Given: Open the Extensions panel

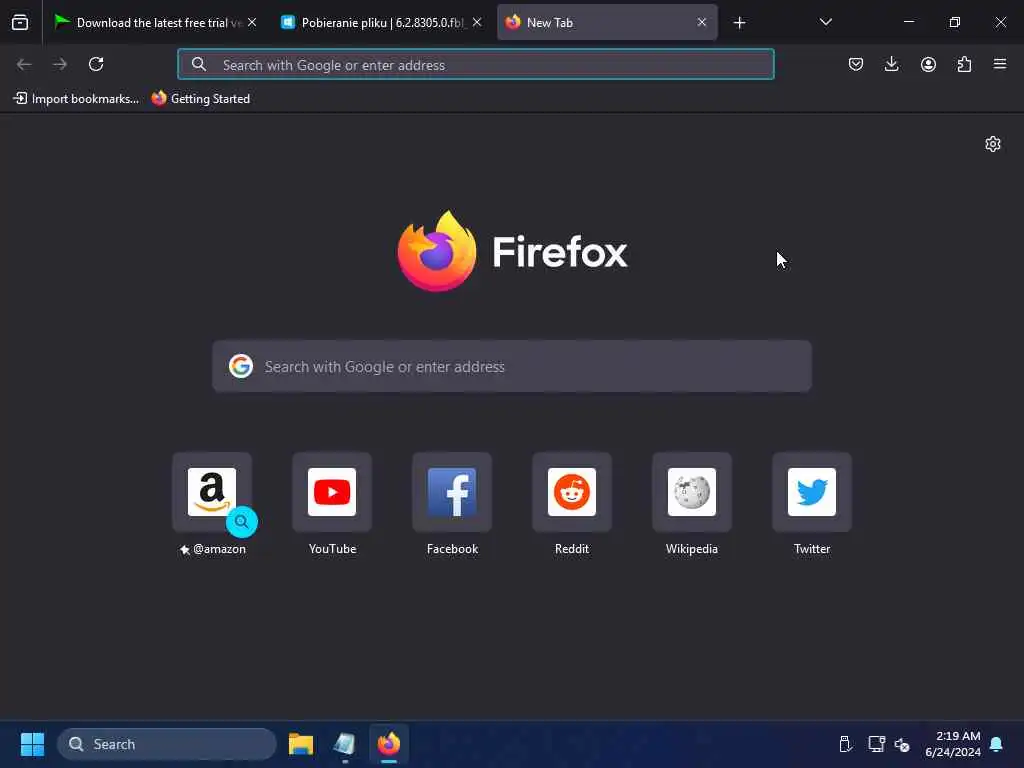Looking at the screenshot, I should 964,64.
